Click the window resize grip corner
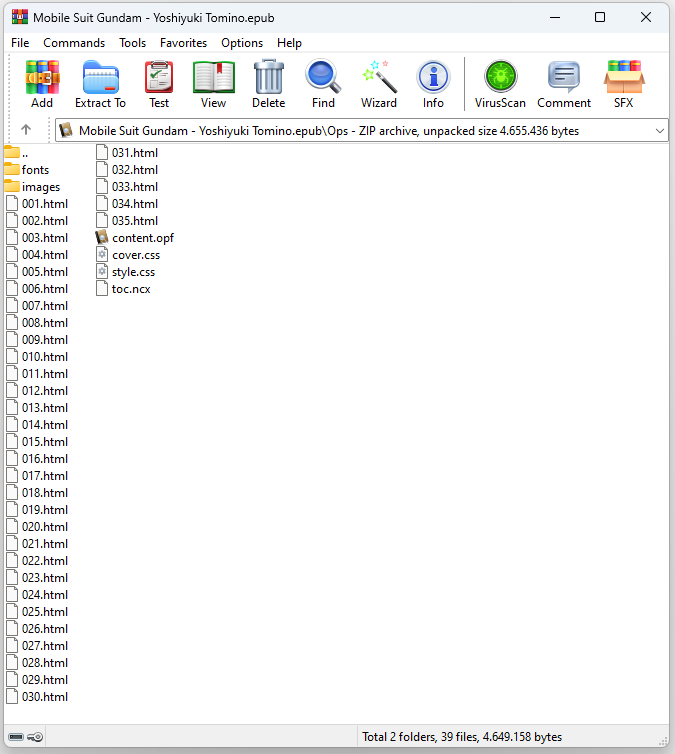Image resolution: width=675 pixels, height=754 pixels. tap(663, 741)
